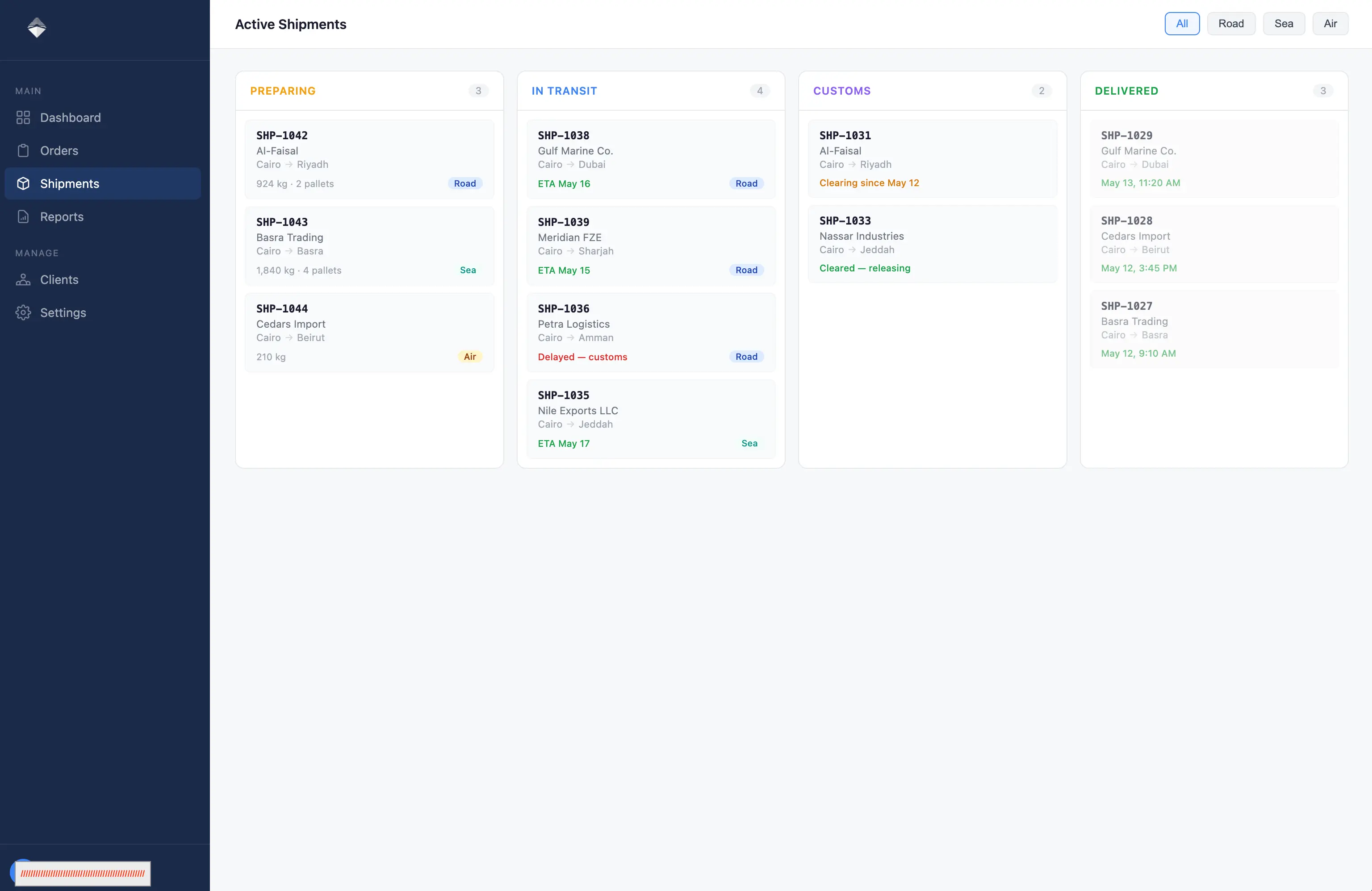Click the Settings gear icon
This screenshot has height=891, width=1372.
coord(23,312)
